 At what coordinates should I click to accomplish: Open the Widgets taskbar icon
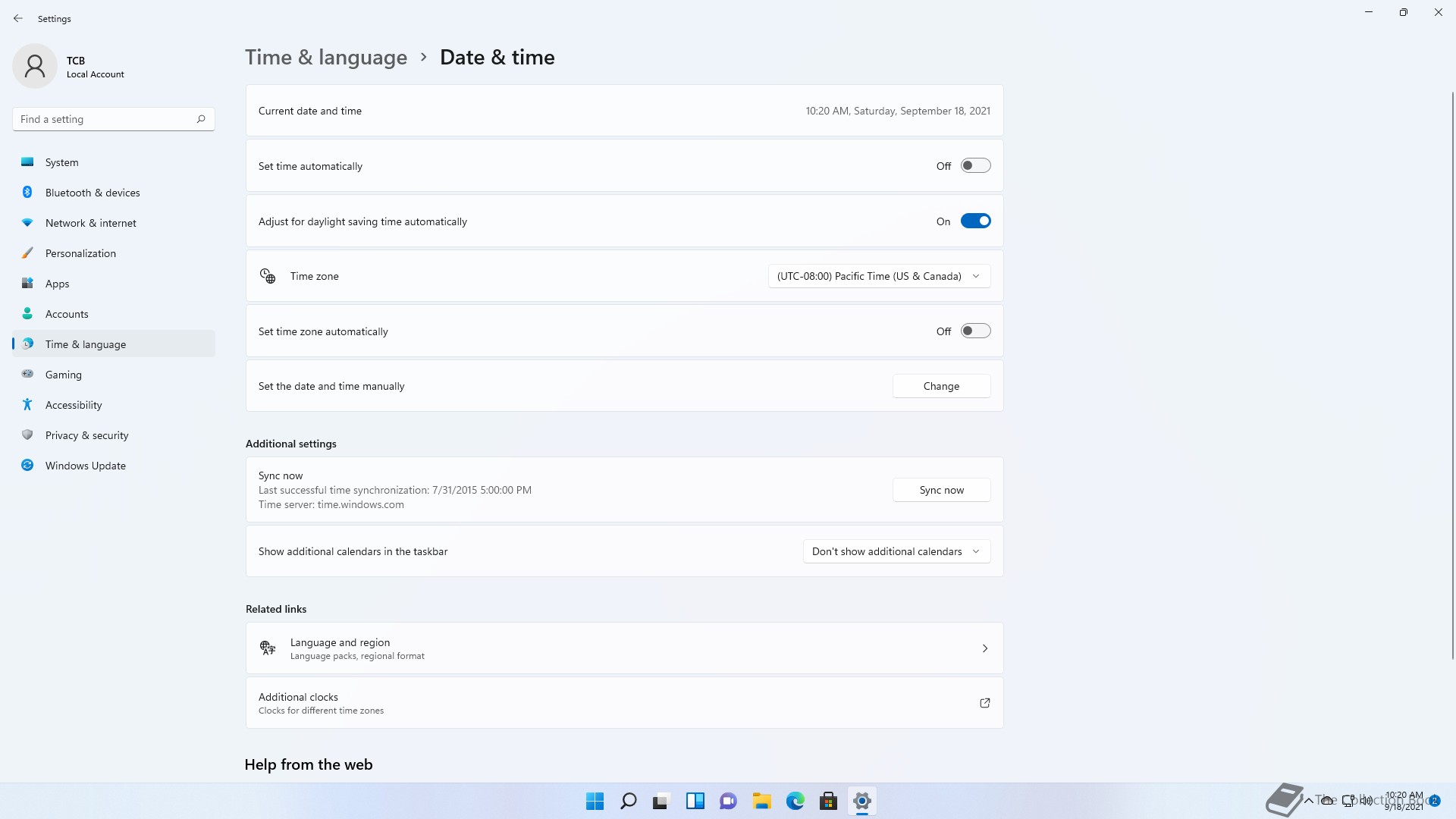tap(695, 801)
